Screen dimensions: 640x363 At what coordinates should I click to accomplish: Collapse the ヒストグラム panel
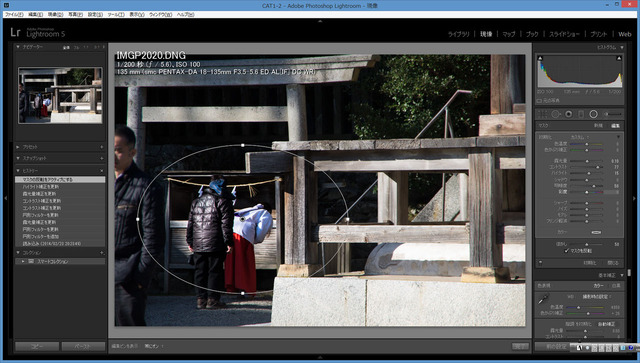click(622, 48)
